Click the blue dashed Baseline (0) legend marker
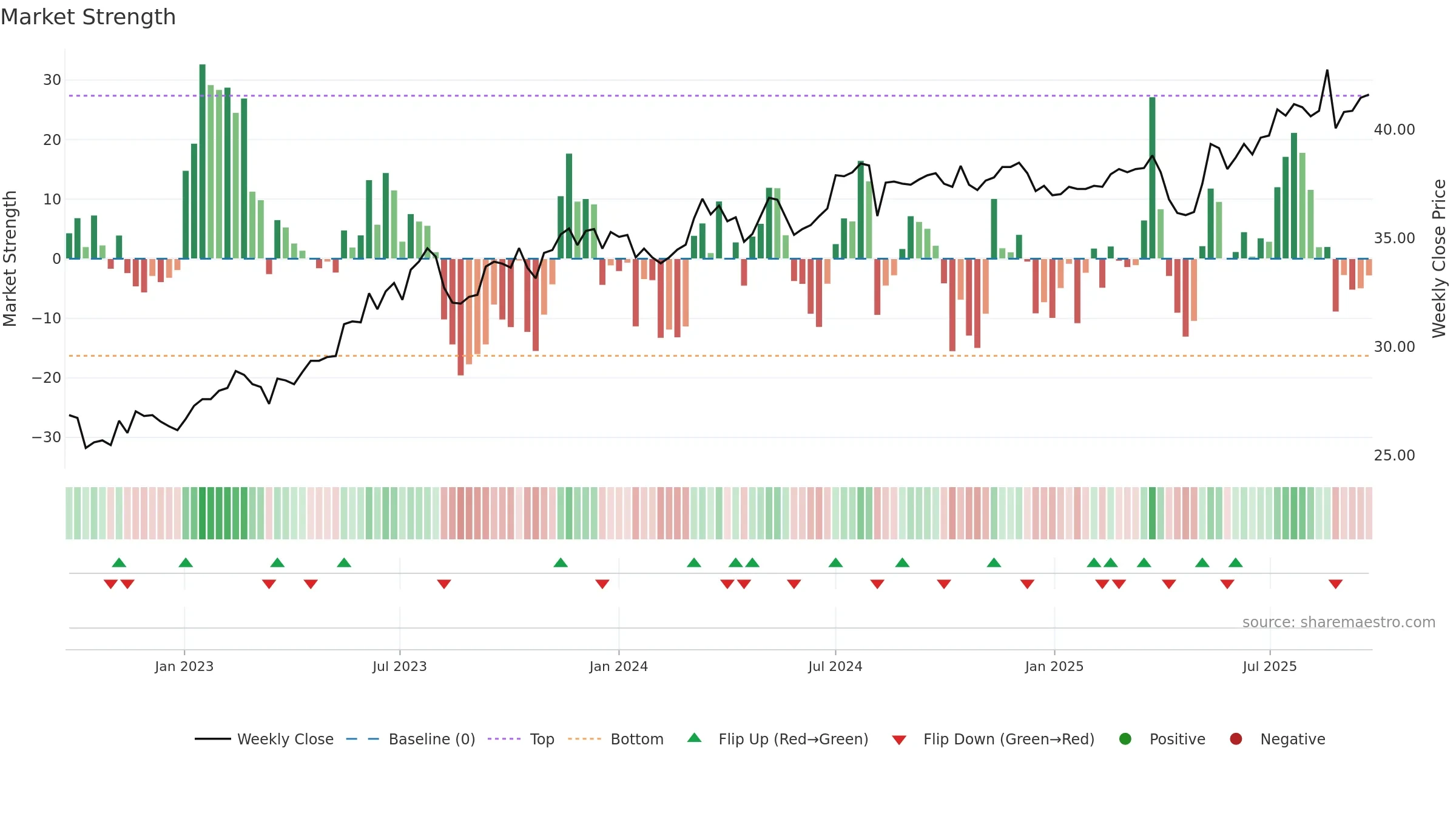The width and height of the screenshot is (1456, 819). pos(362,739)
